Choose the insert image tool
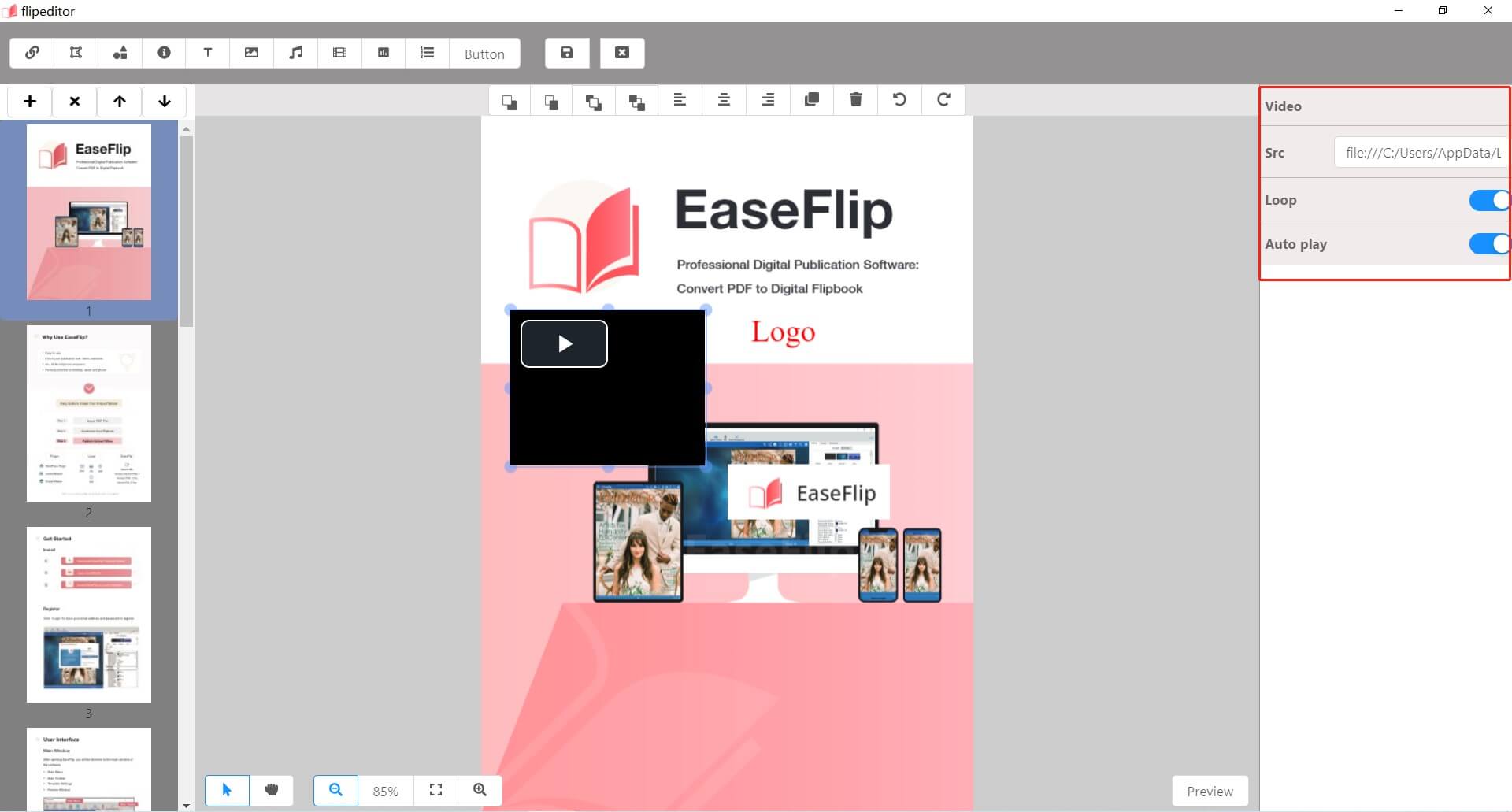The height and width of the screenshot is (812, 1512). tap(252, 53)
